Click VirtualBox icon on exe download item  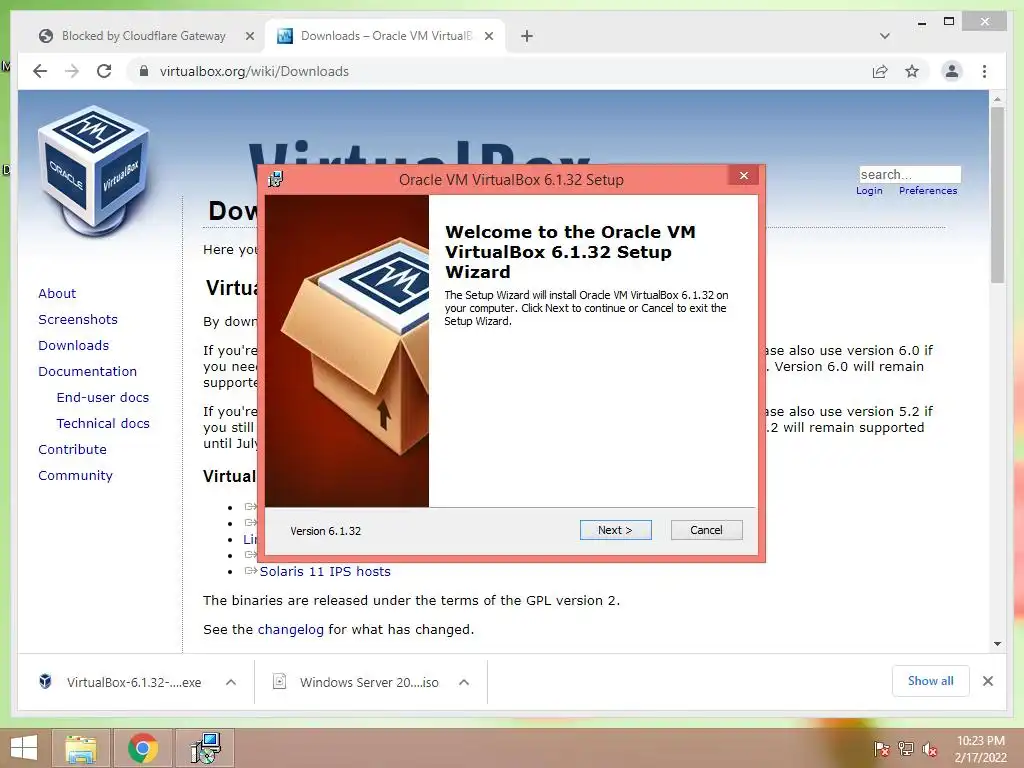pyautogui.click(x=45, y=682)
